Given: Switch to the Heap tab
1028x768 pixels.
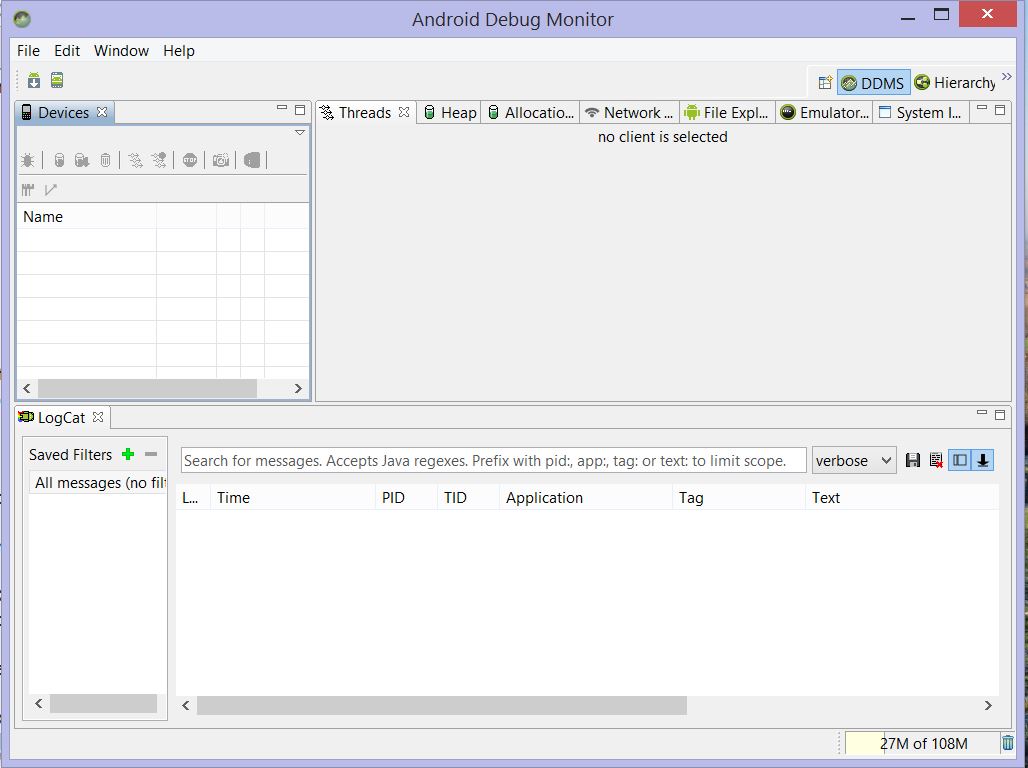Looking at the screenshot, I should coord(450,113).
